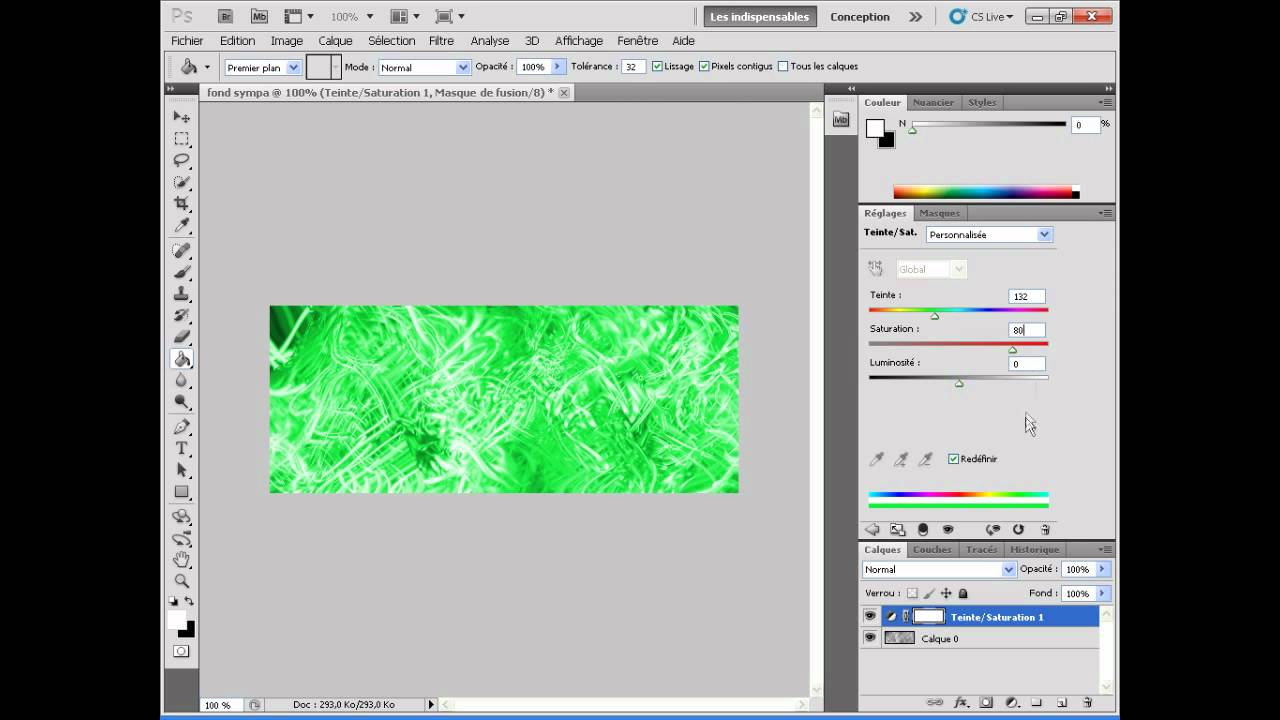Uncheck the Pixels contigus checkbox
Image resolution: width=1280 pixels, height=720 pixels.
pos(704,67)
